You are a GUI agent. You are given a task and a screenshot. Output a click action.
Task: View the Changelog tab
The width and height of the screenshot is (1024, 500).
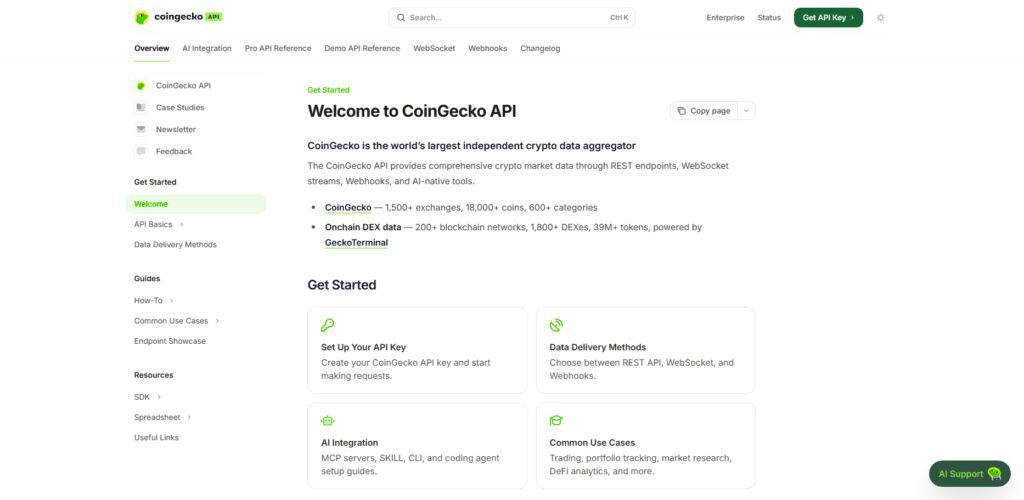(x=540, y=48)
